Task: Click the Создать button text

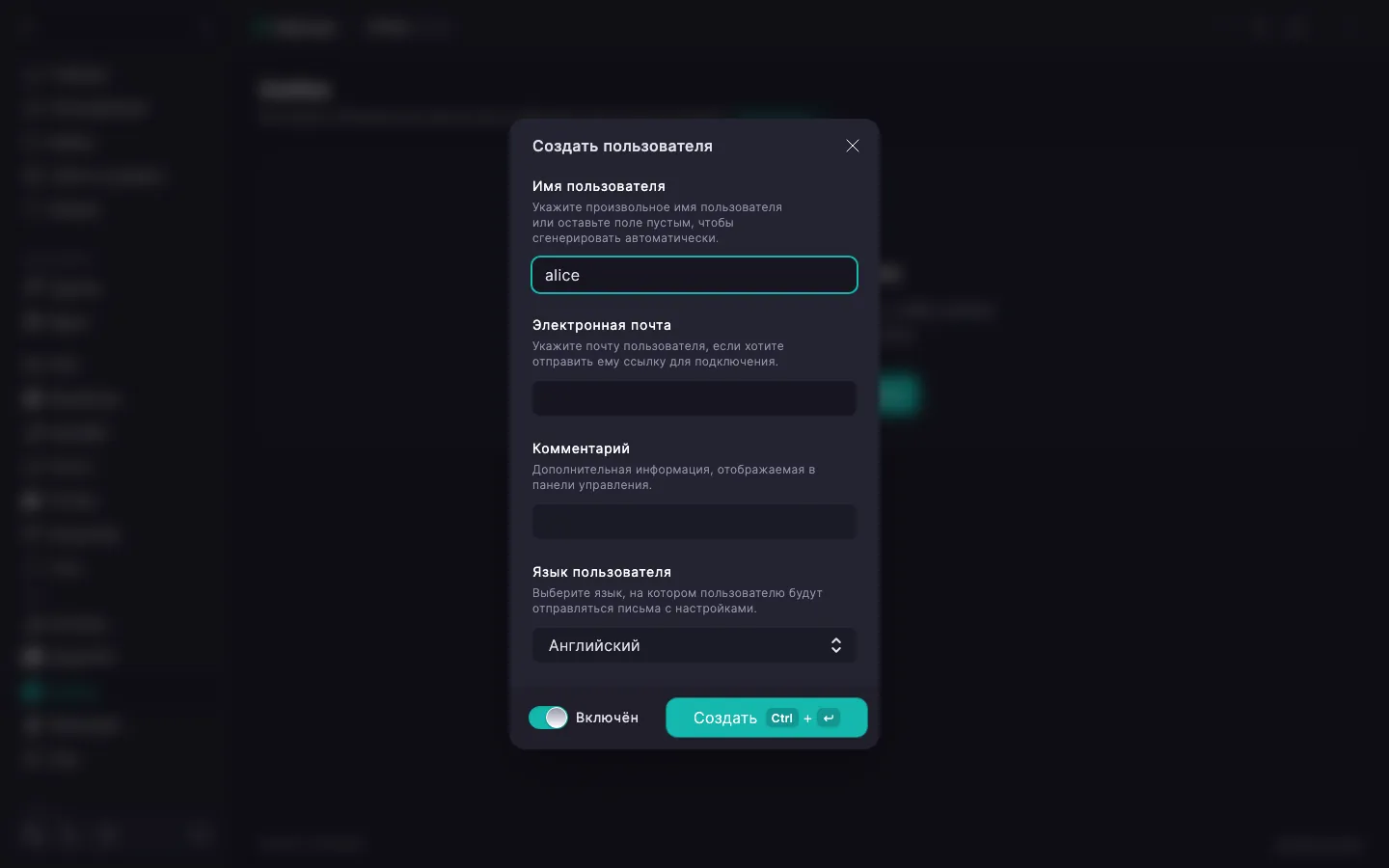Action: [725, 718]
